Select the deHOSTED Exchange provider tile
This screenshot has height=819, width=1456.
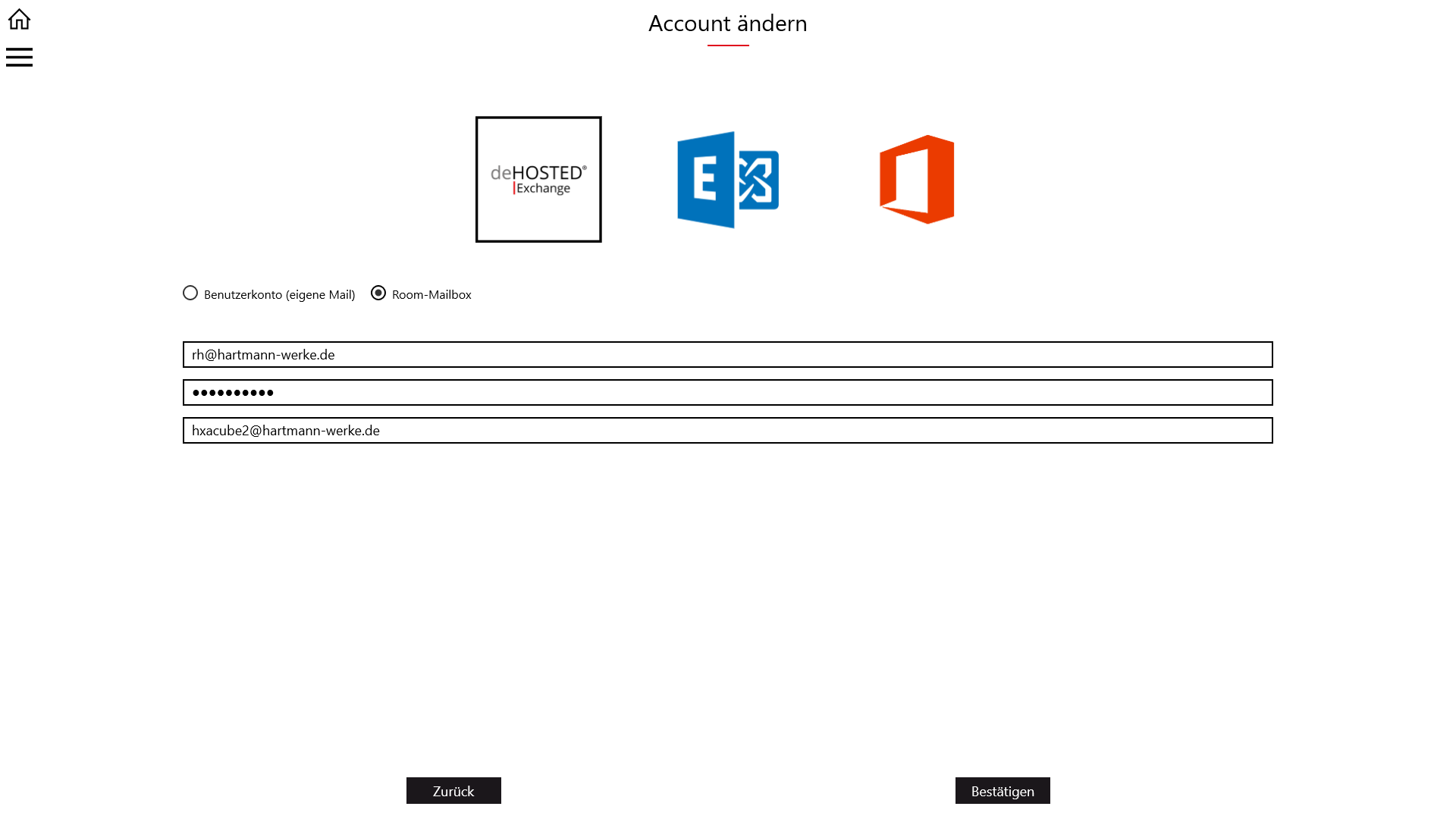click(538, 180)
